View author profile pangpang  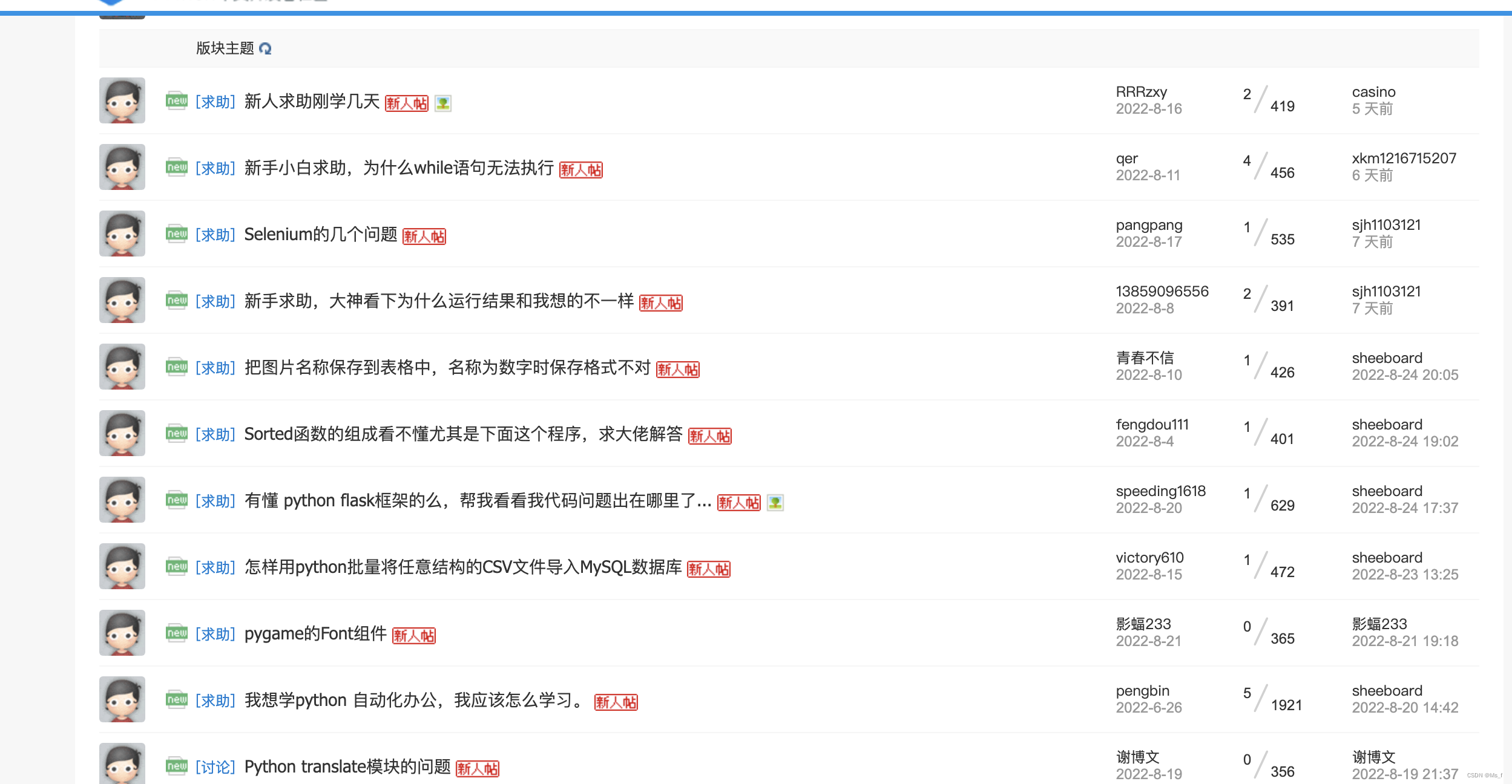[1149, 225]
